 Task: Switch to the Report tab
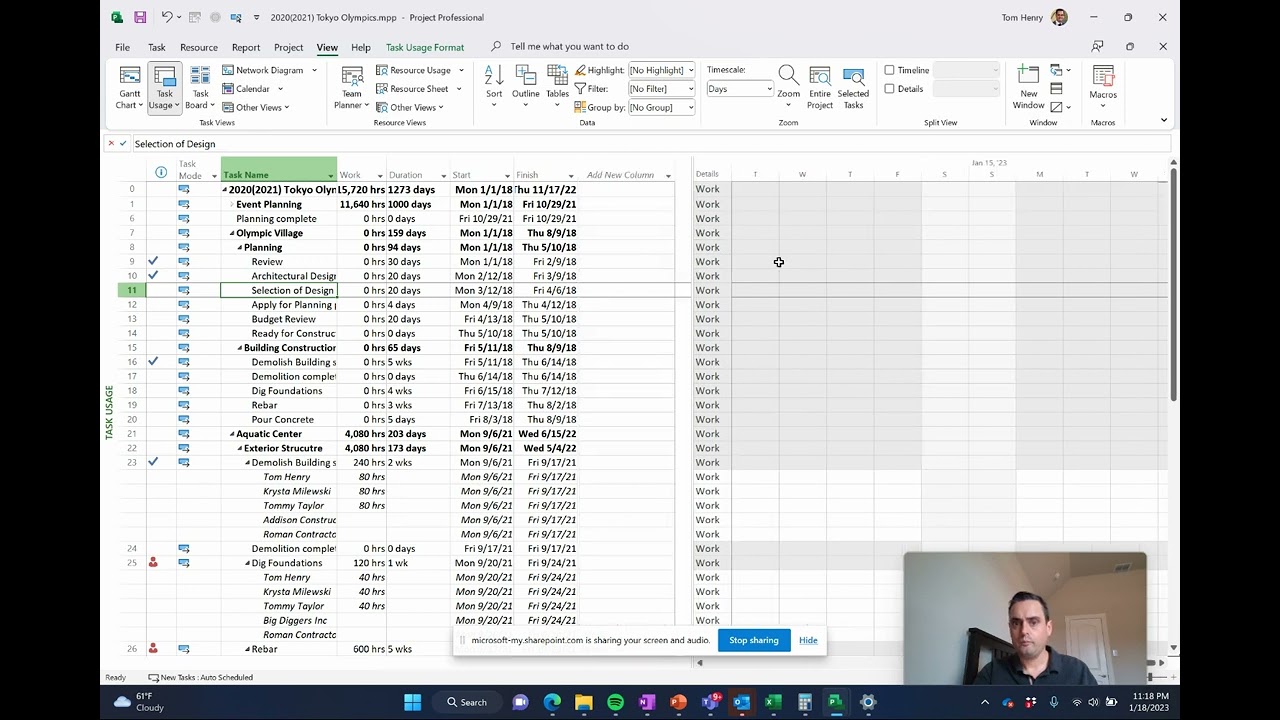(x=246, y=47)
